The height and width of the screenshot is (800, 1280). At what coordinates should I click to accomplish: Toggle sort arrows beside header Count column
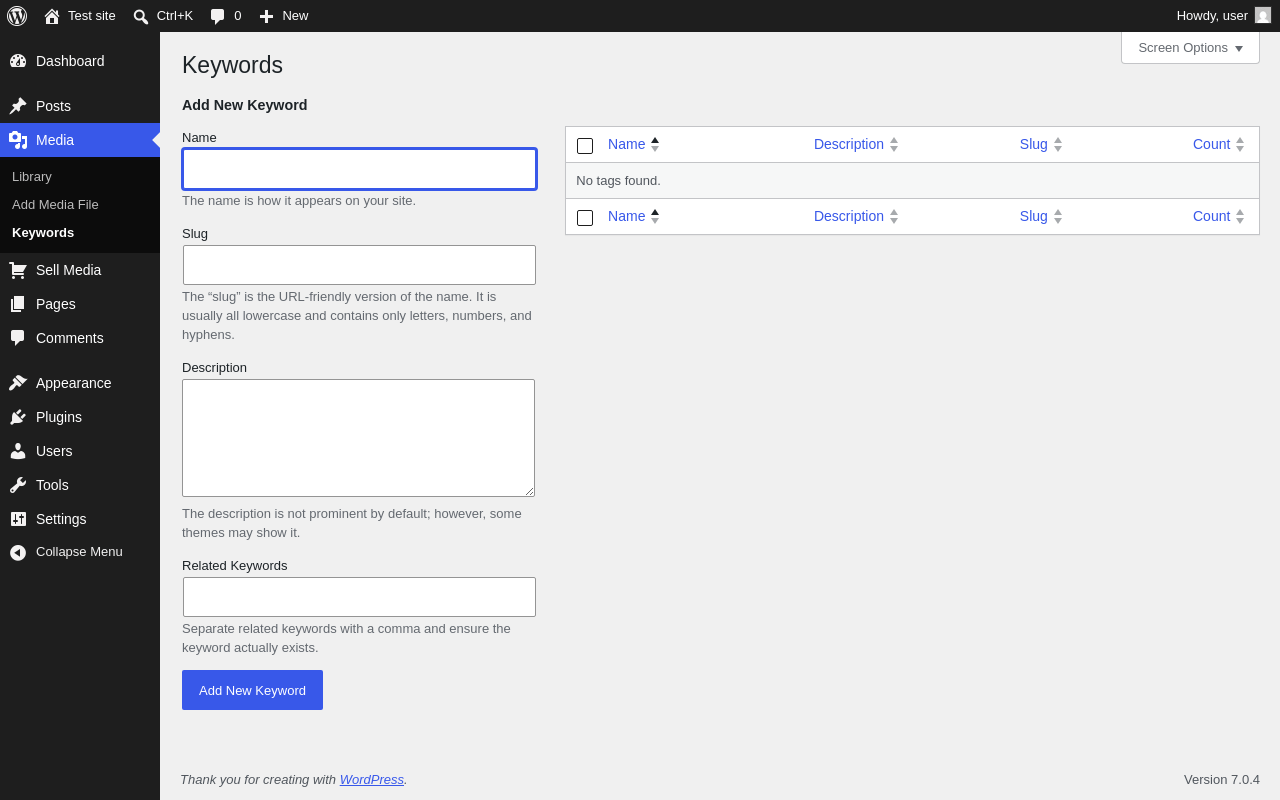(x=1240, y=144)
